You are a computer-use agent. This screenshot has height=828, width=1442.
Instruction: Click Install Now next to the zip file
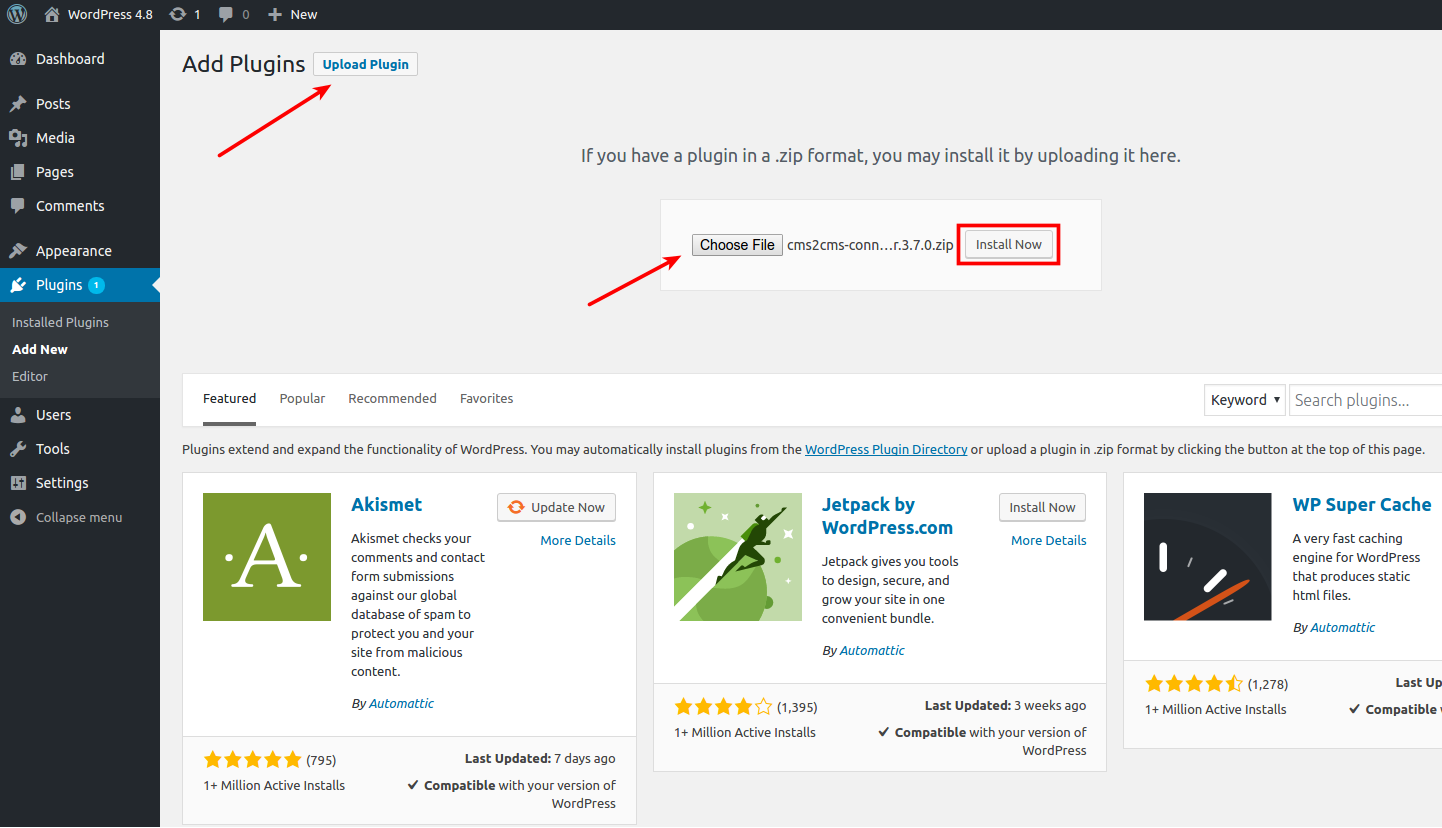pyautogui.click(x=1009, y=245)
